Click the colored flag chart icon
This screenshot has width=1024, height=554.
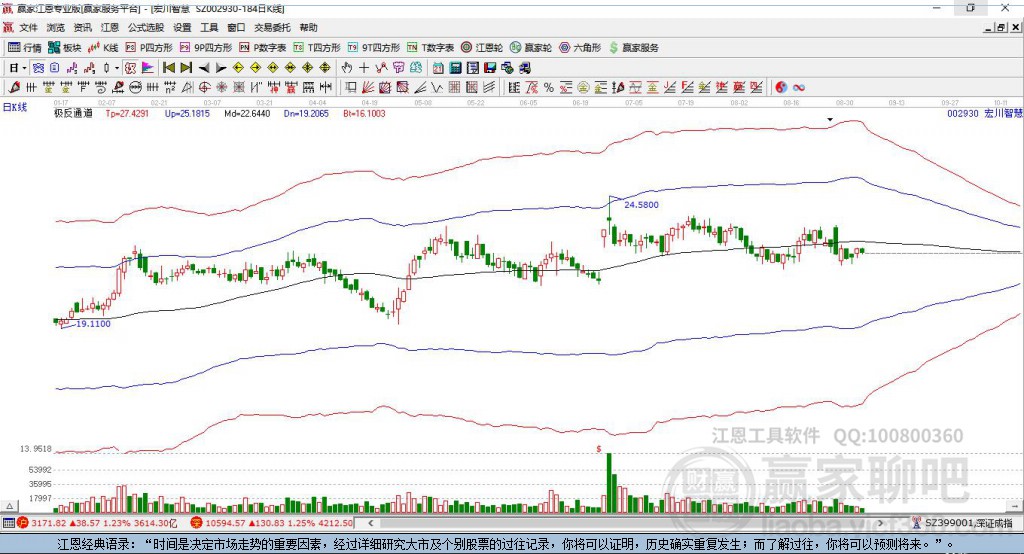click(x=148, y=68)
